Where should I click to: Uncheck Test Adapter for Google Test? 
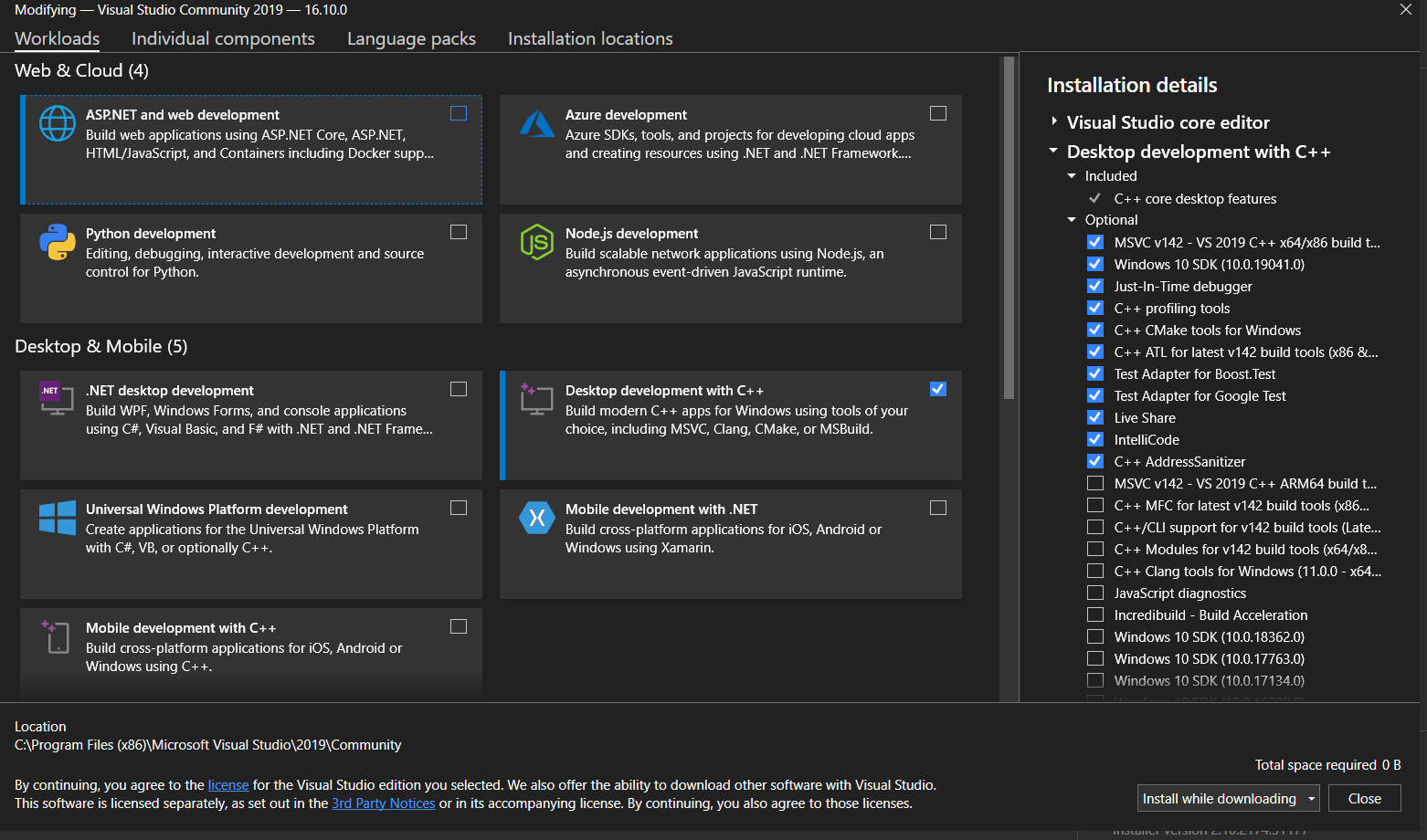pos(1095,395)
